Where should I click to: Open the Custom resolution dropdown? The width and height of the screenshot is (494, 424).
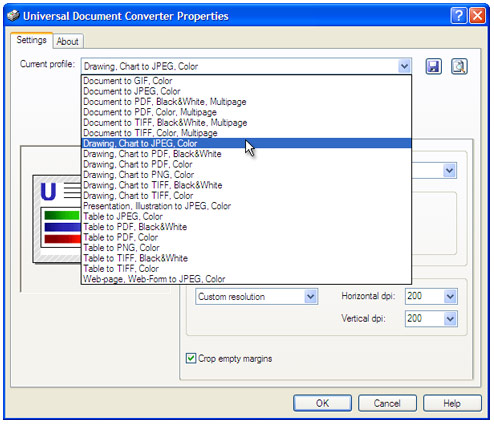click(x=311, y=296)
